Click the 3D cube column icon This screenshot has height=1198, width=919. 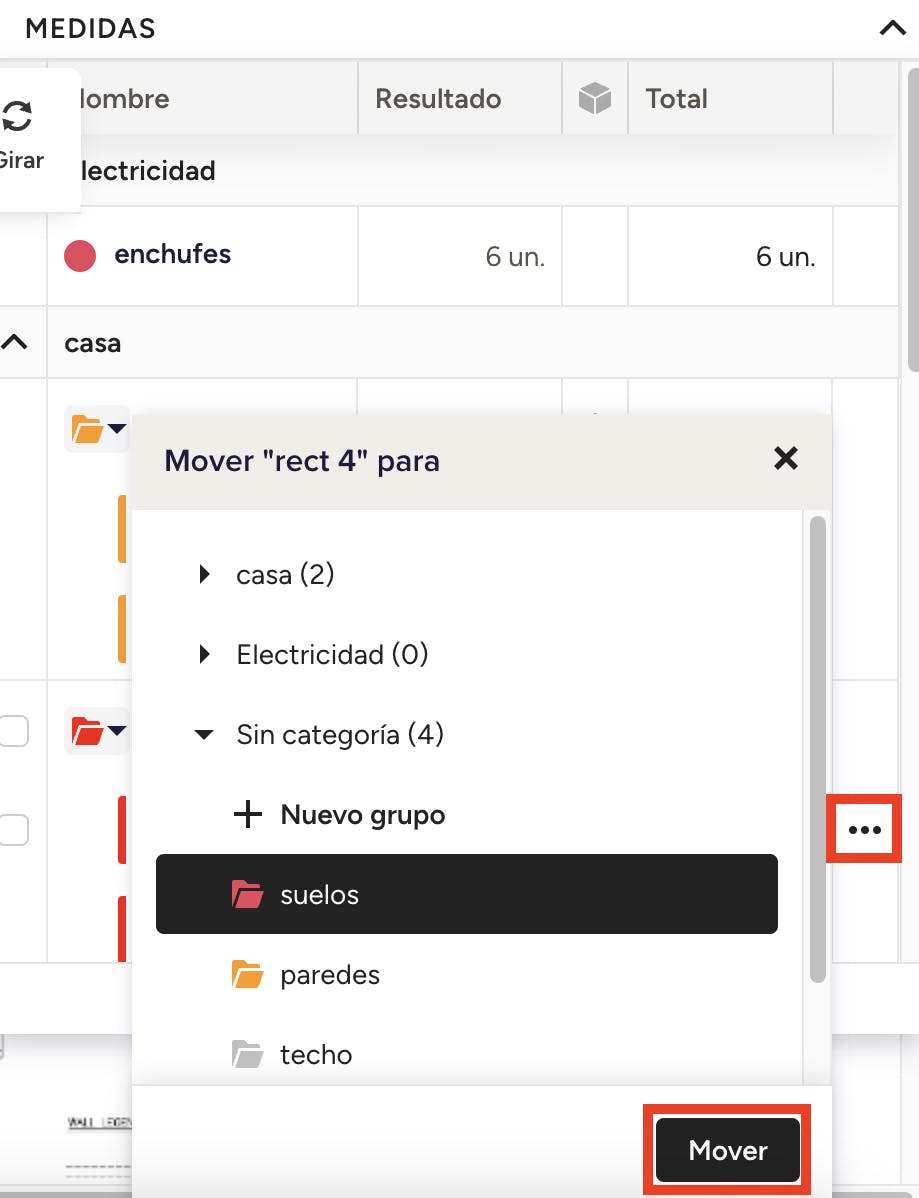[x=594, y=99]
